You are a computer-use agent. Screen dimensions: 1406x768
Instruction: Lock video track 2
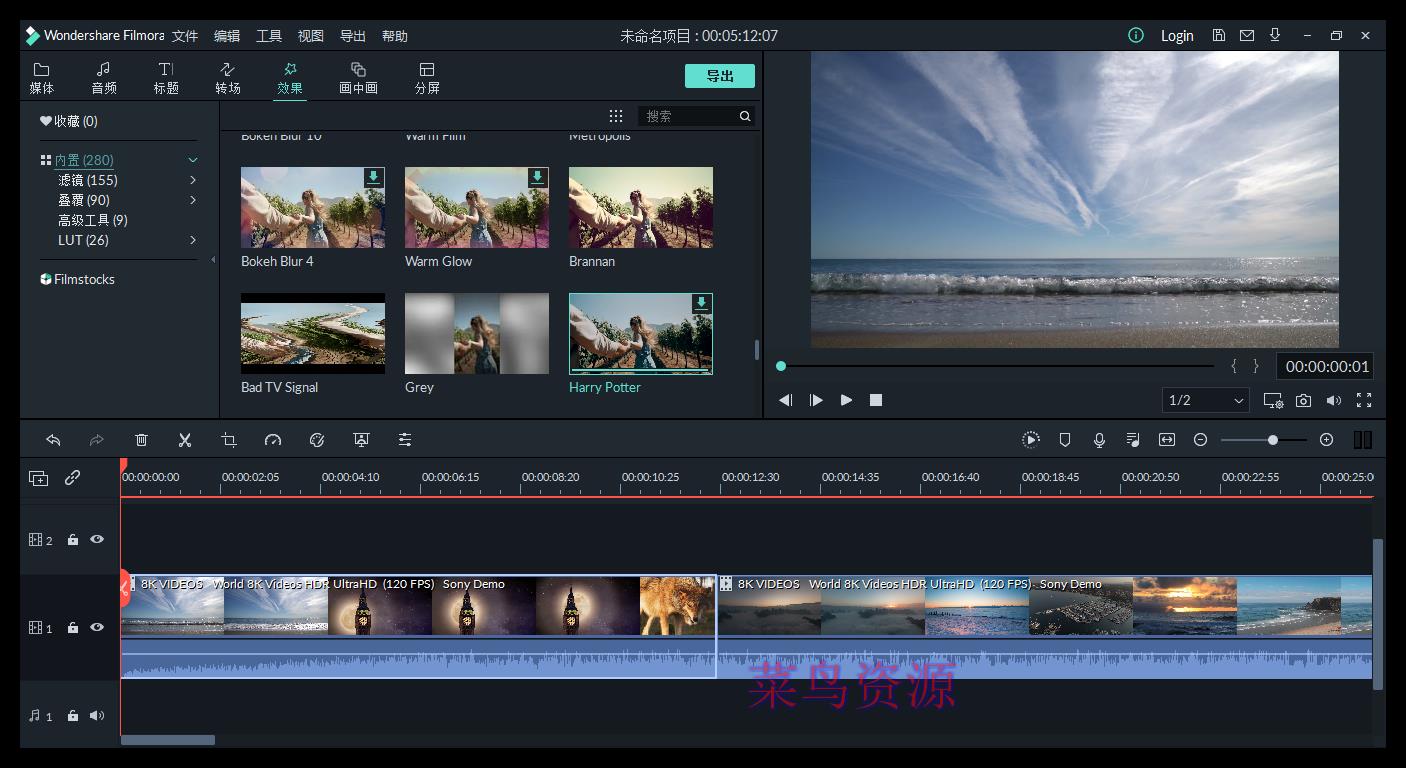71,539
